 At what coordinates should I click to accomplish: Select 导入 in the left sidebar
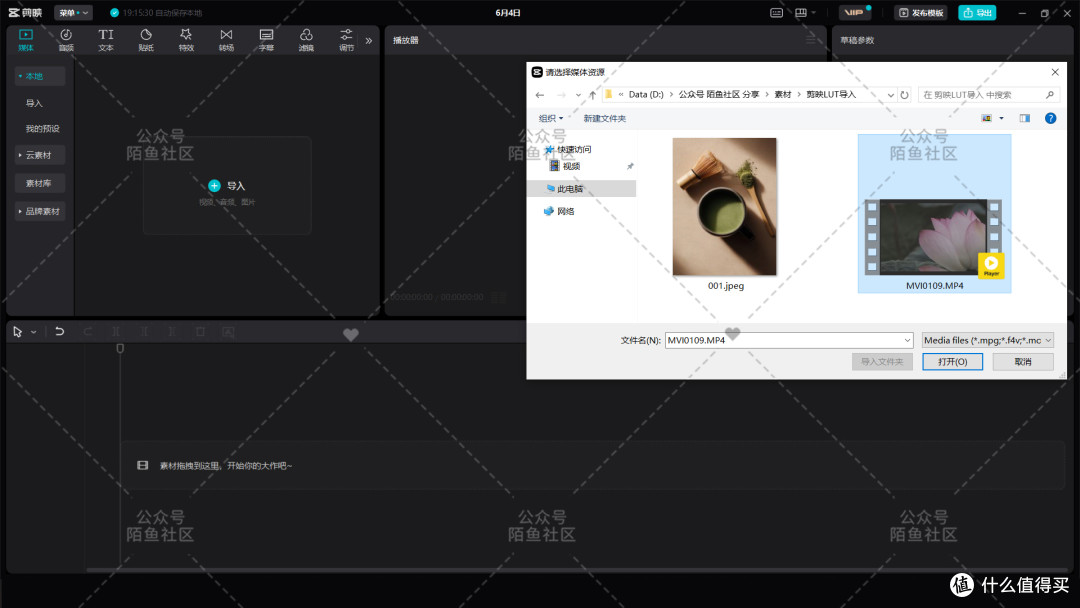point(34,103)
